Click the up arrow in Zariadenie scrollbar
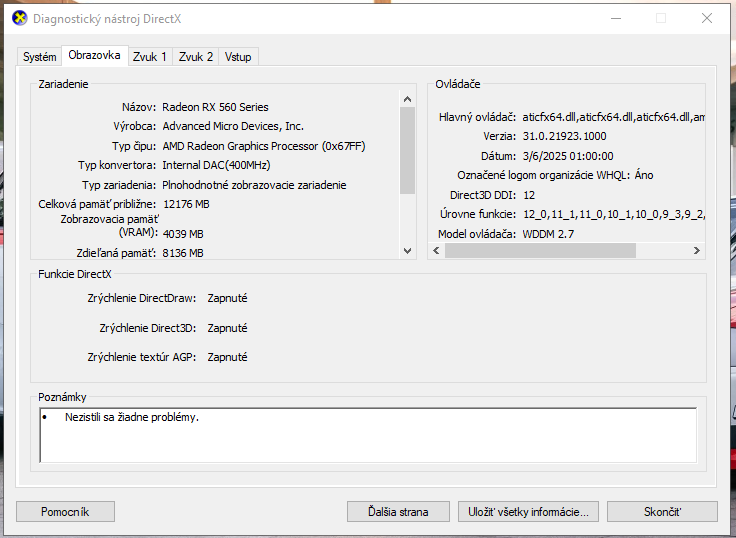Image resolution: width=736 pixels, height=538 pixels. click(x=407, y=99)
